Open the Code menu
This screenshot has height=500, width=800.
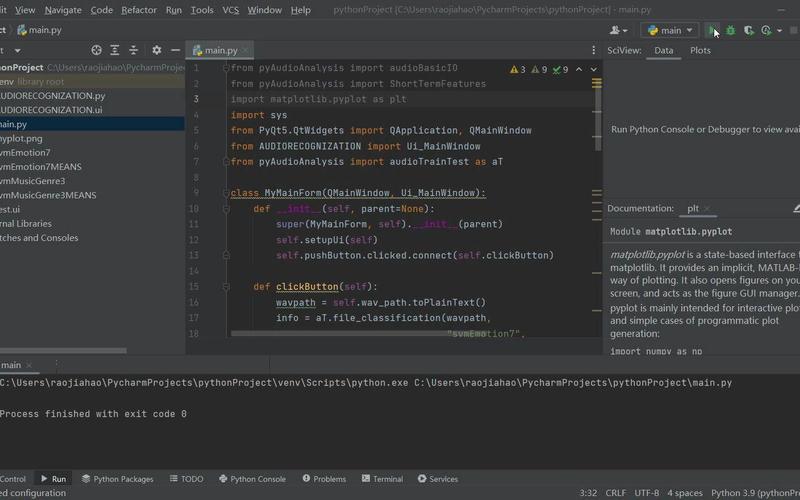[102, 10]
